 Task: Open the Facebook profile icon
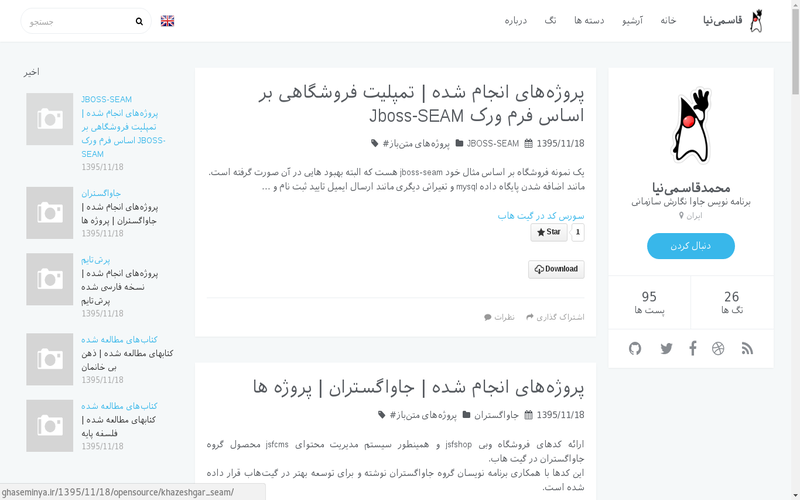pos(692,348)
